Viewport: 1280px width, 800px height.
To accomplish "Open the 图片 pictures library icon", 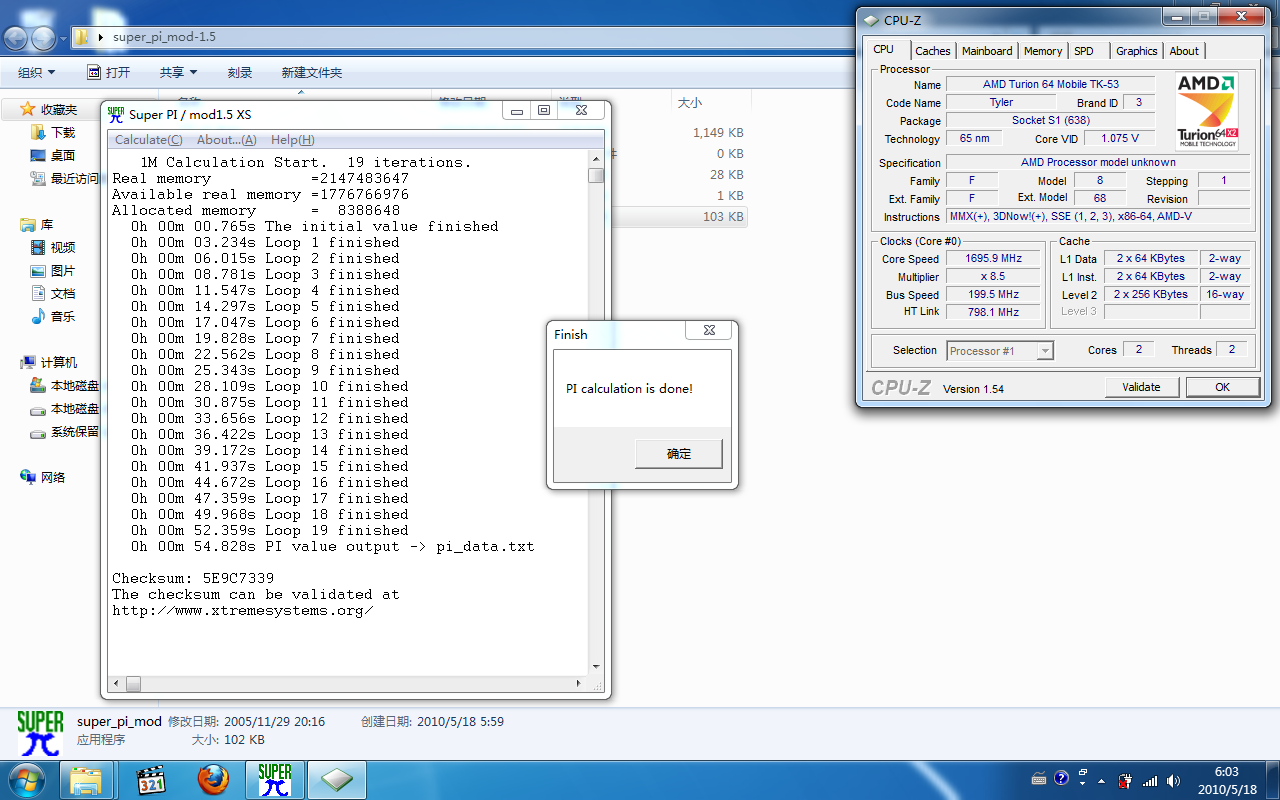I will pyautogui.click(x=38, y=270).
